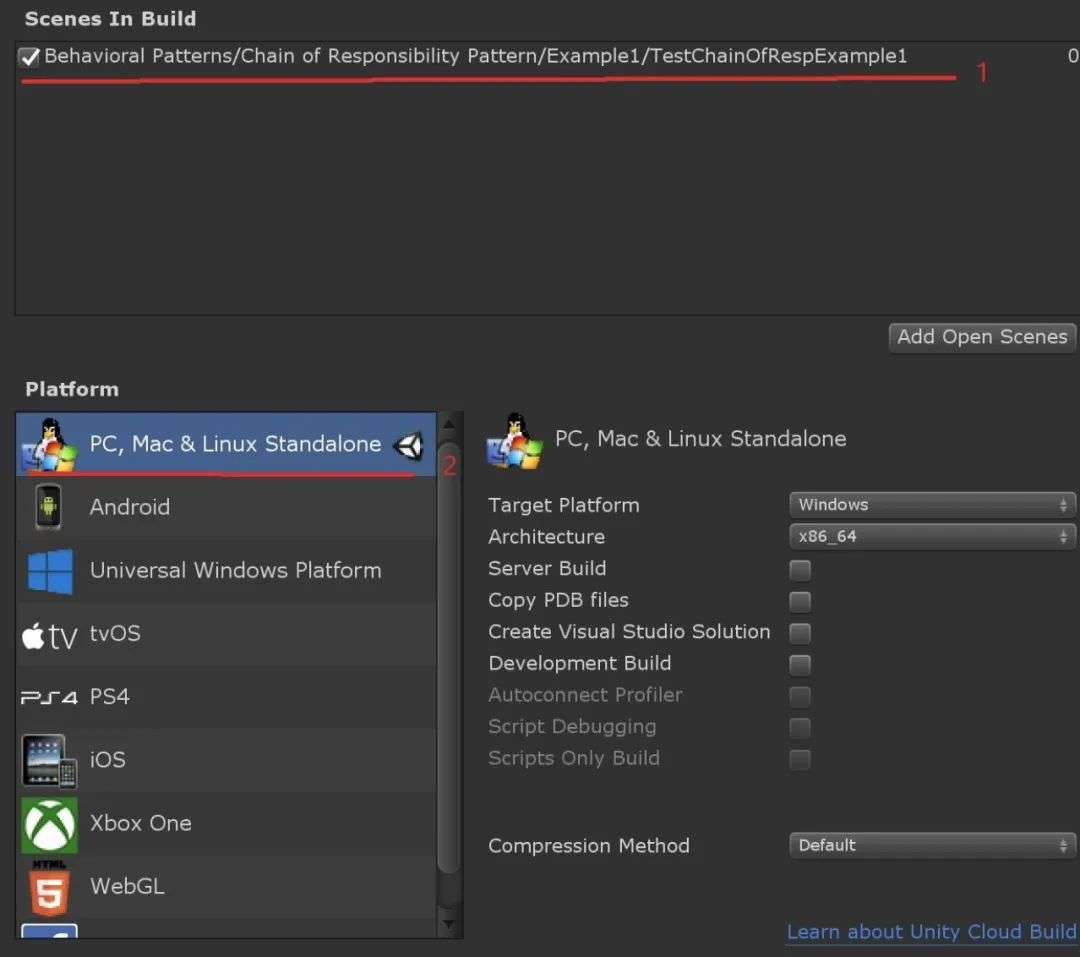The image size is (1080, 957).
Task: Enable Copy PDB files option
Action: pyautogui.click(x=800, y=601)
